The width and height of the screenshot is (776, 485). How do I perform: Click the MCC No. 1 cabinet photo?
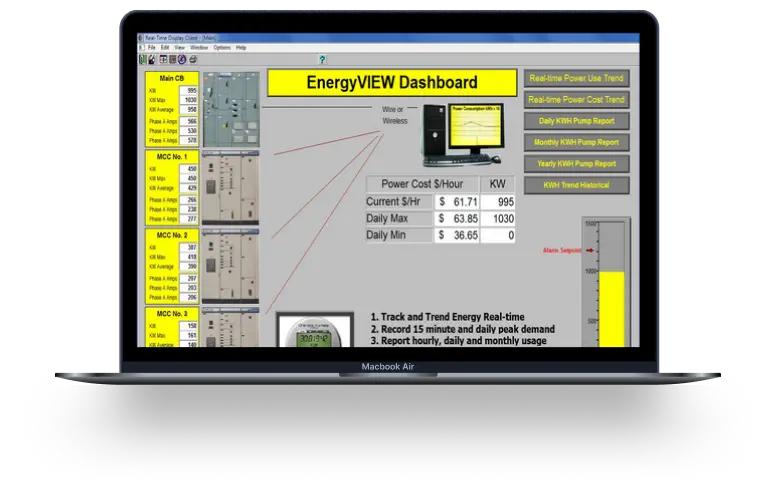[231, 188]
